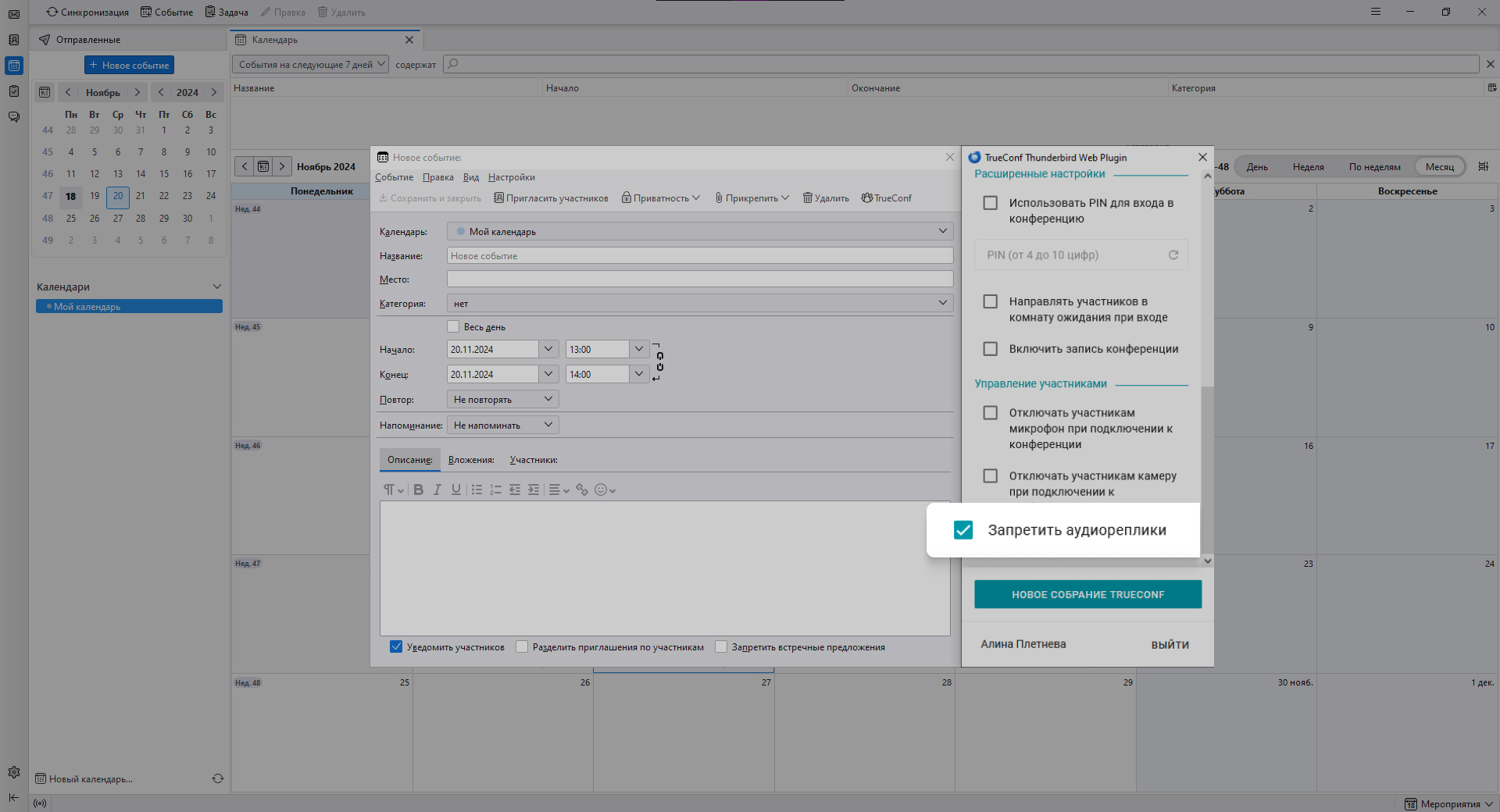Click Удалить in event toolbar
The width and height of the screenshot is (1500, 812).
826,198
